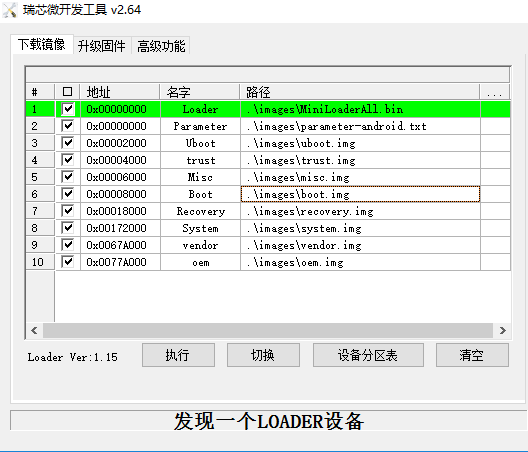Uncheck the Misc row checkbox
The width and height of the screenshot is (528, 452).
click(x=68, y=177)
